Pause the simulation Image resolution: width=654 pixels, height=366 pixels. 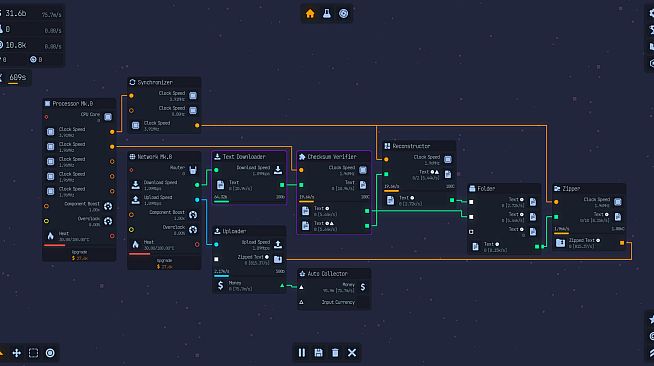302,353
